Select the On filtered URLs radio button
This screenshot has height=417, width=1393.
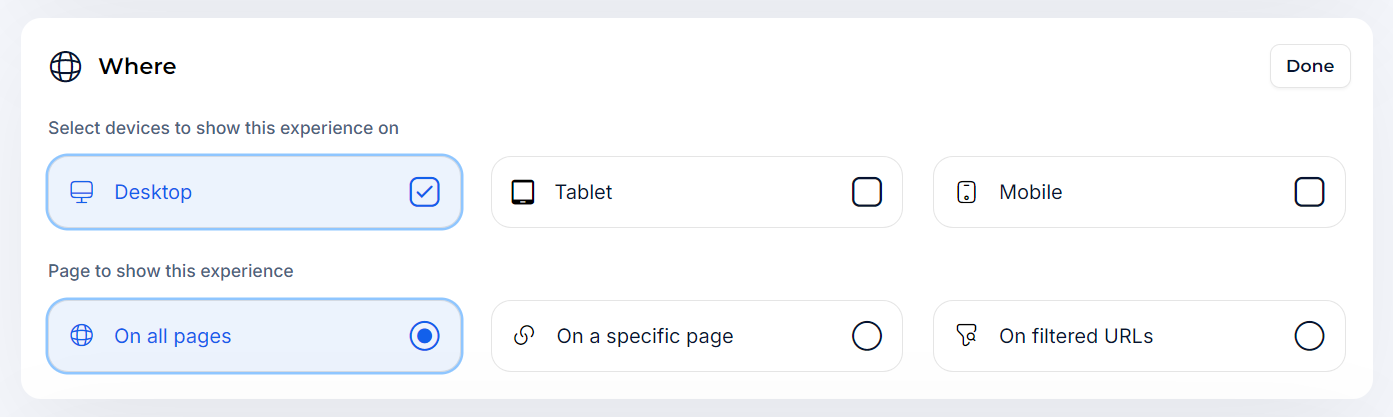pos(1309,336)
